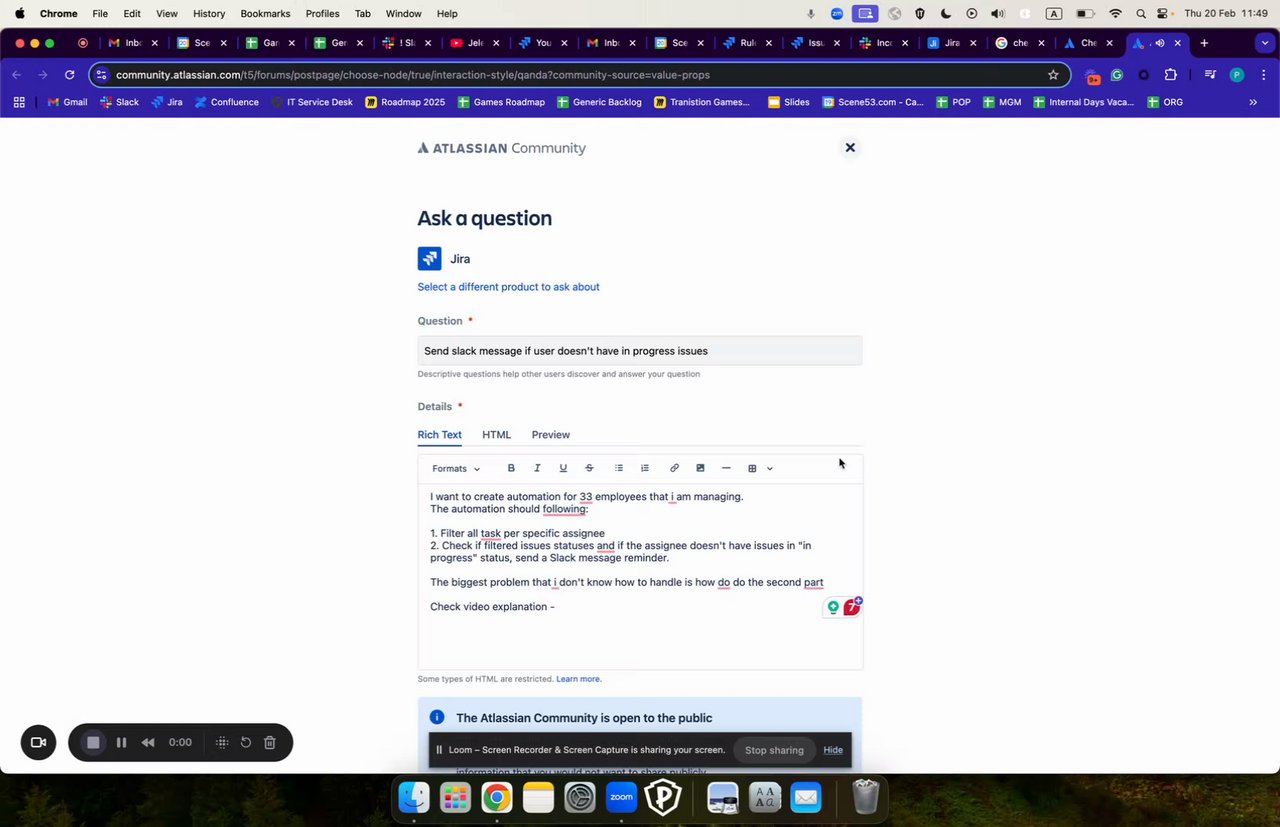Switch to the HTML tab
Image resolution: width=1280 pixels, height=827 pixels.
click(x=496, y=435)
